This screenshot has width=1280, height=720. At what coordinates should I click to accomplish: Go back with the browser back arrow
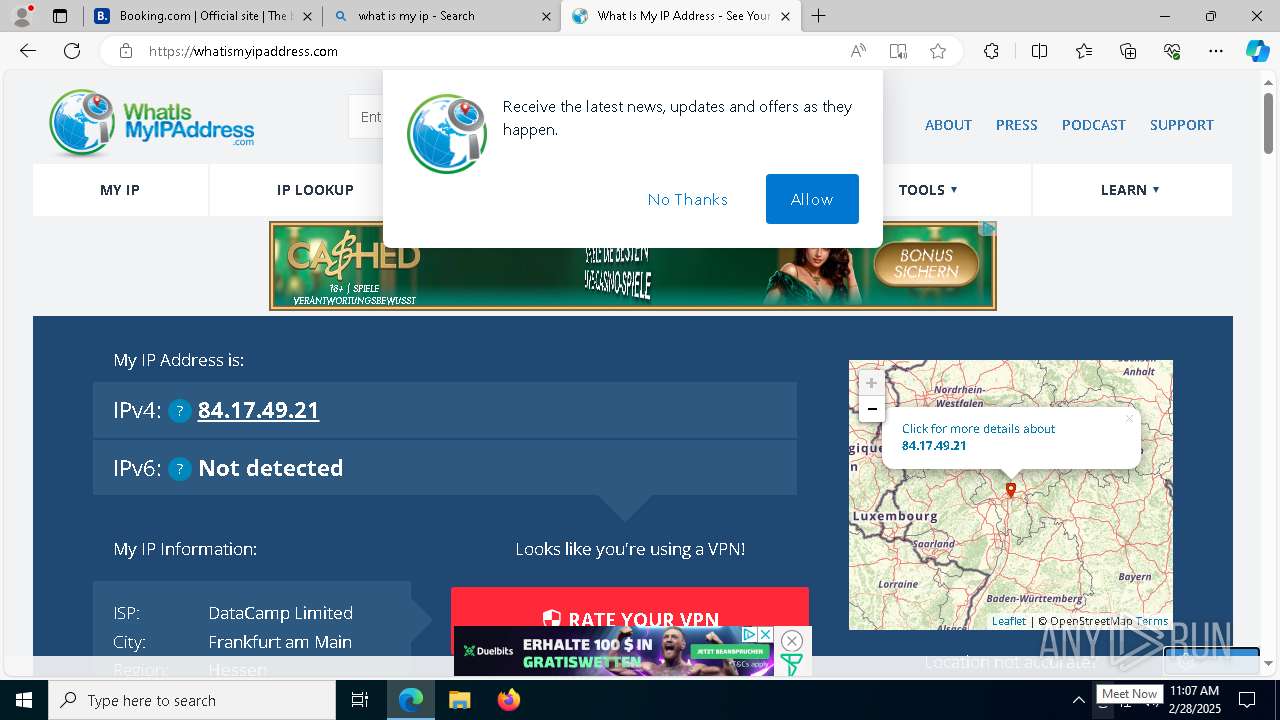coord(28,51)
